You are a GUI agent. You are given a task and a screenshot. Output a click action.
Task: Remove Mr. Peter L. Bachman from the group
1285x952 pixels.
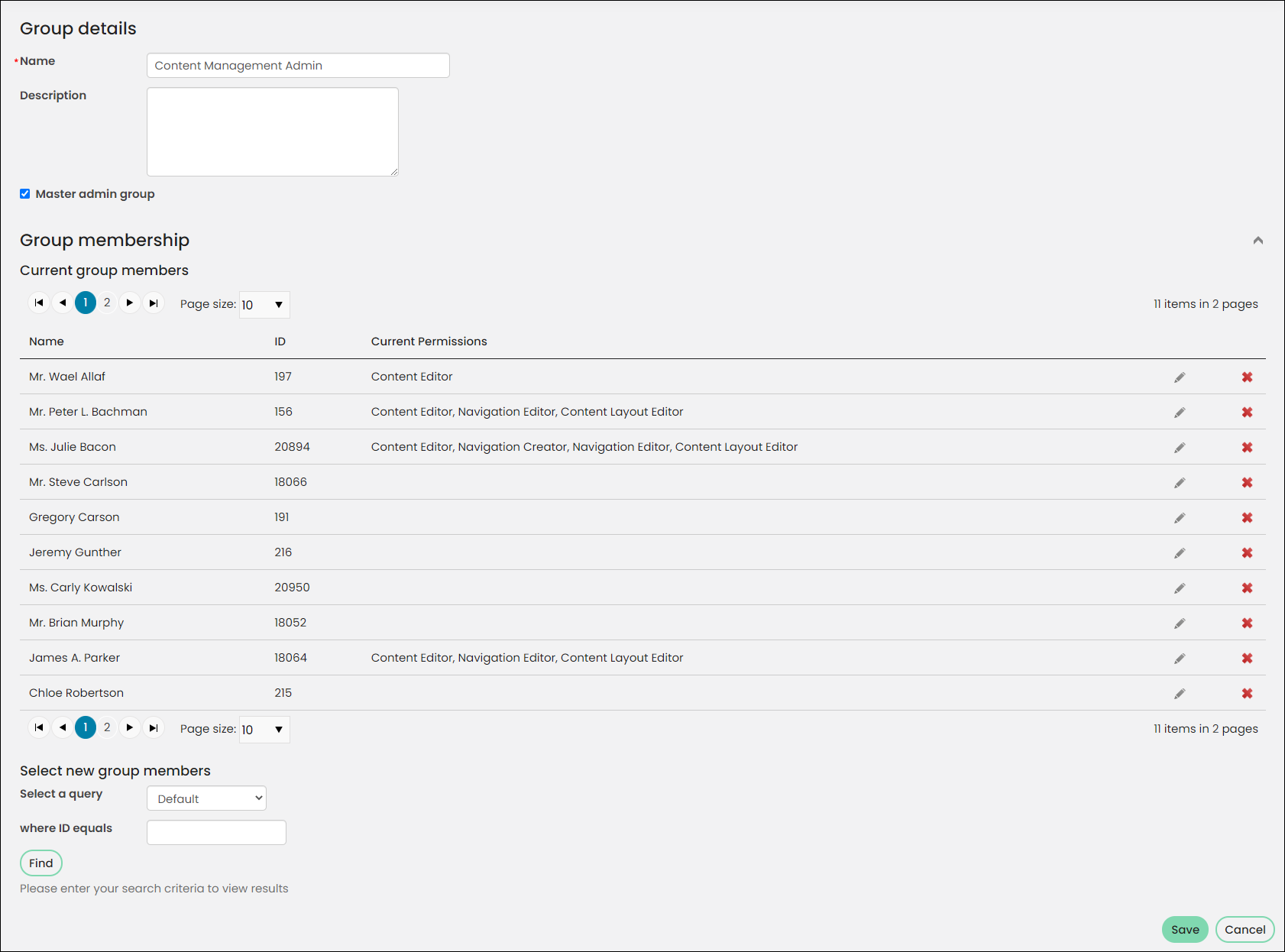click(1247, 413)
